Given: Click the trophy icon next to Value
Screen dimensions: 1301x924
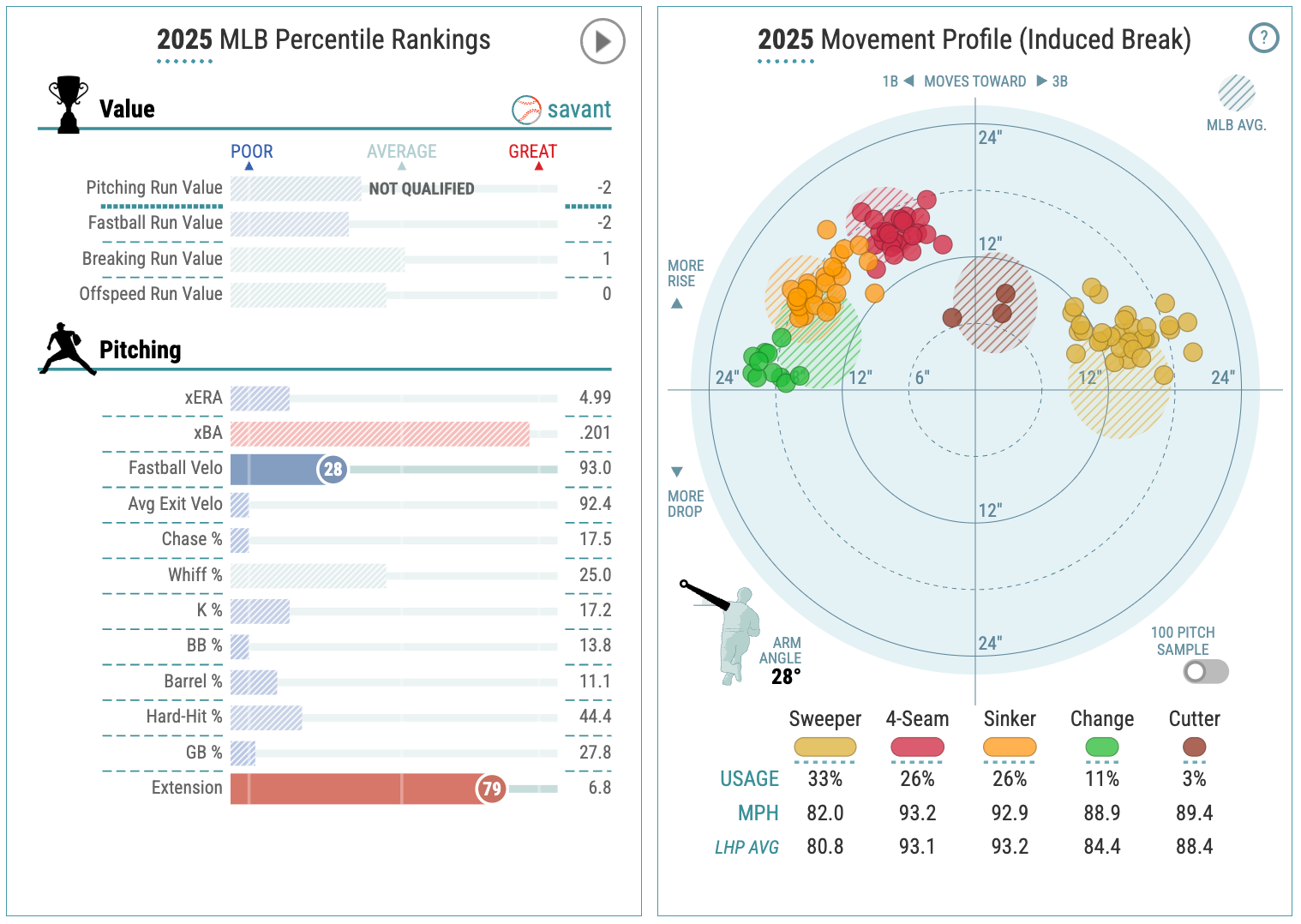Looking at the screenshot, I should (x=68, y=104).
